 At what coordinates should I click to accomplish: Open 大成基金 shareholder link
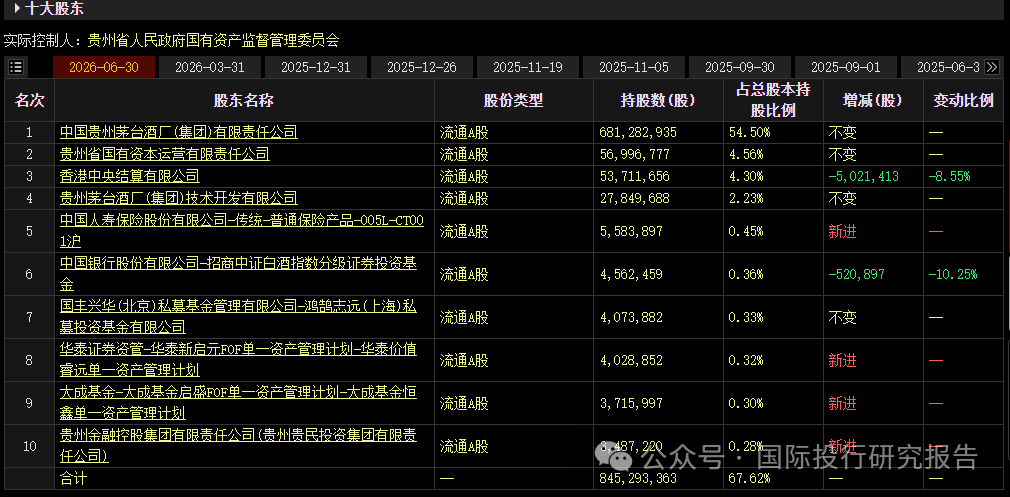[238, 404]
